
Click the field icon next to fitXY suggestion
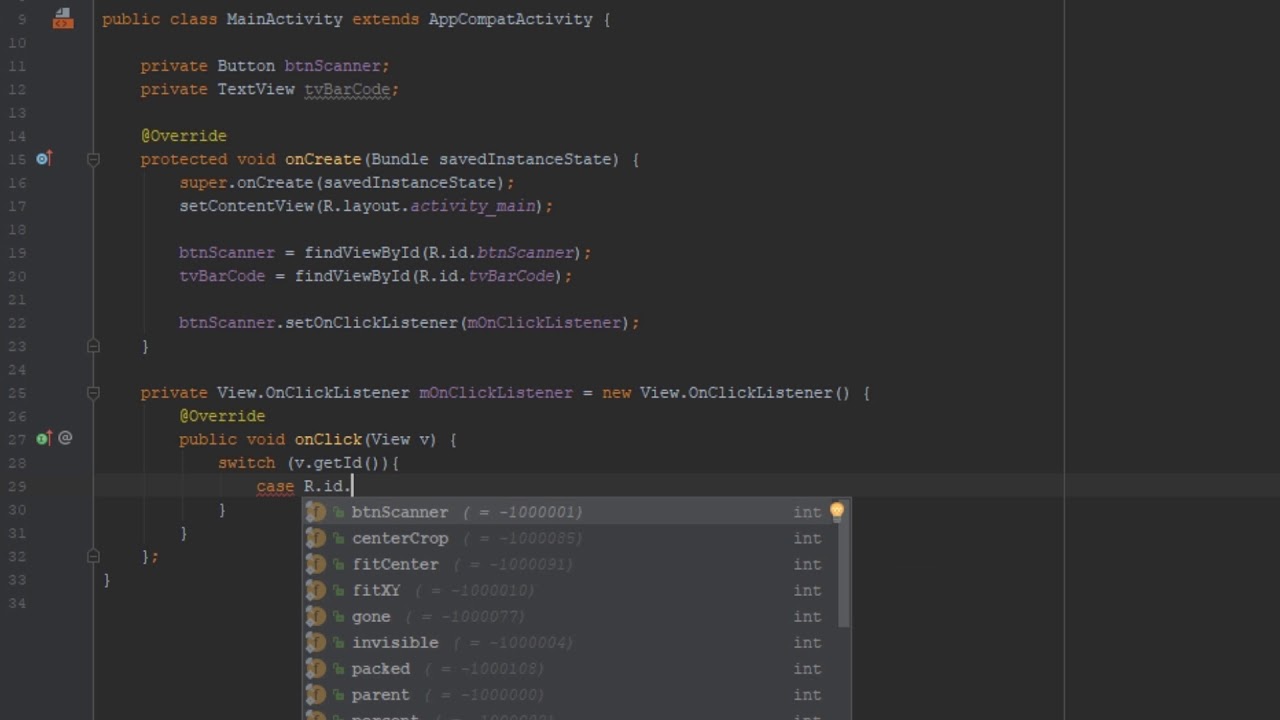[x=316, y=590]
